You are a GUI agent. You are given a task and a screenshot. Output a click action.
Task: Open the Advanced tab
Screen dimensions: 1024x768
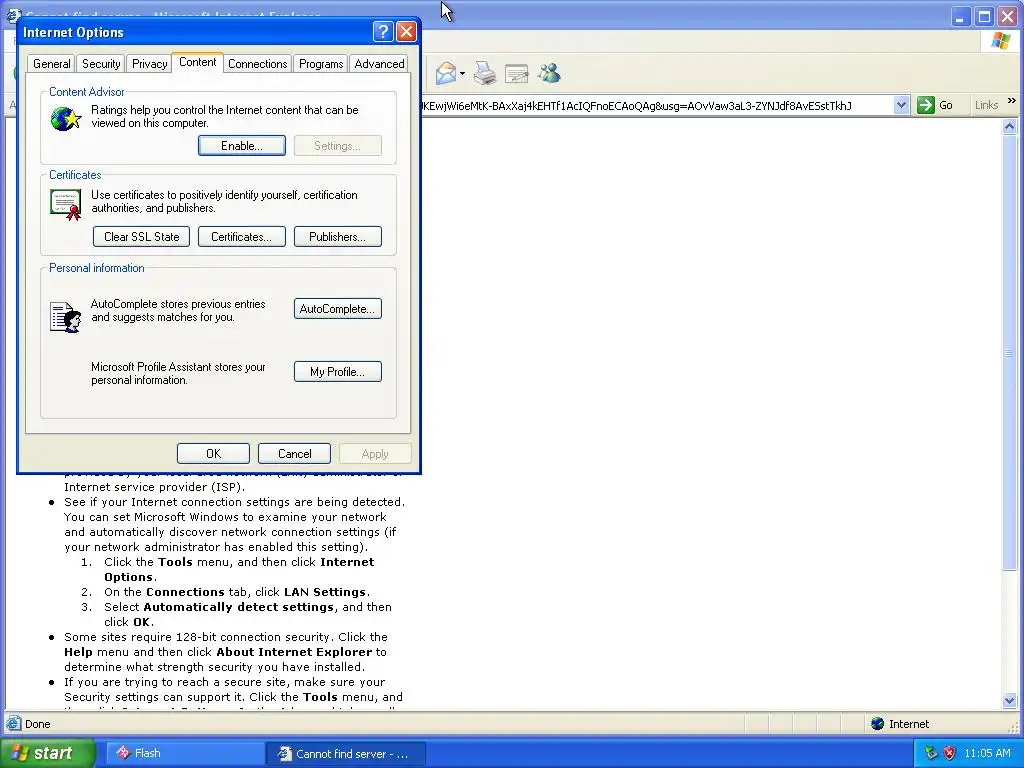pyautogui.click(x=379, y=63)
